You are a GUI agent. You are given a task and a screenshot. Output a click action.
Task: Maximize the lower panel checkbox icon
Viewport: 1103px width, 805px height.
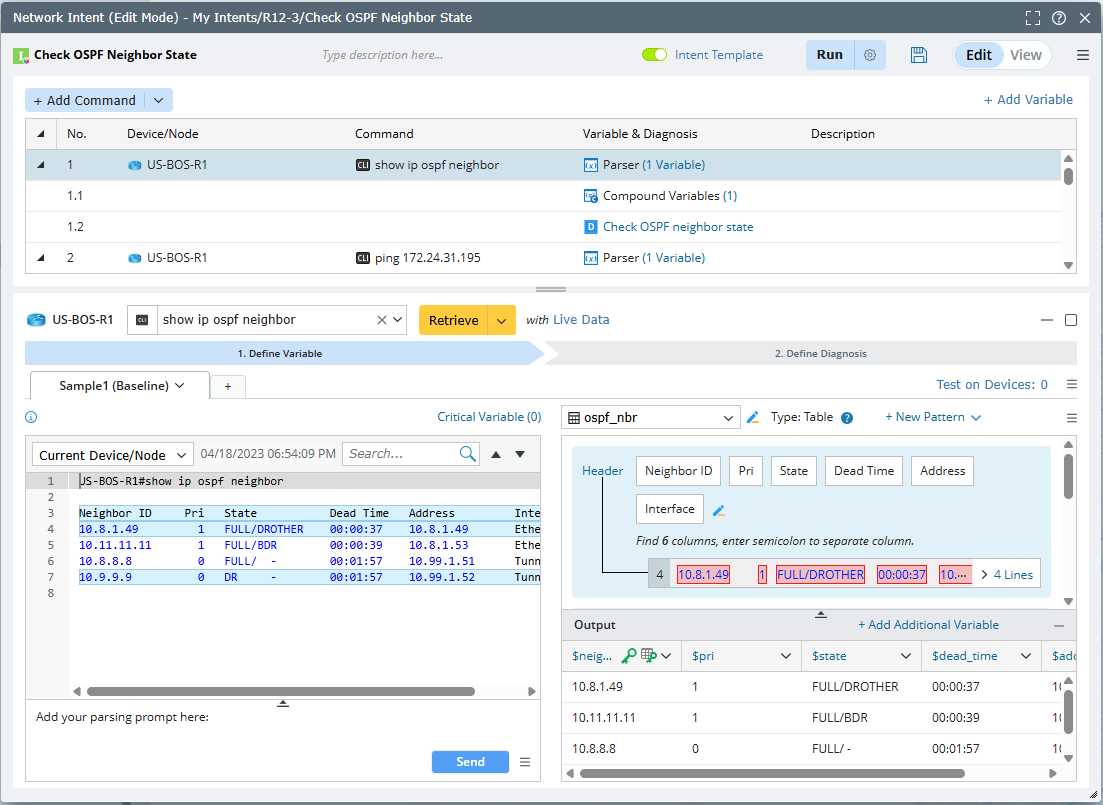(x=1071, y=320)
